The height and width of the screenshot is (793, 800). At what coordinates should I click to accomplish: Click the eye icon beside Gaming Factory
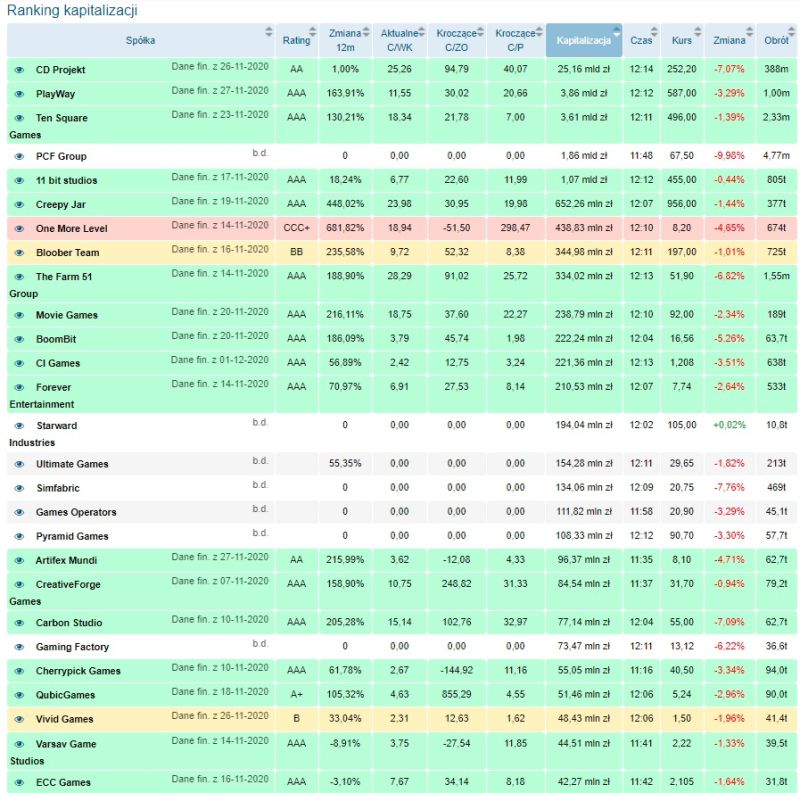(x=19, y=647)
